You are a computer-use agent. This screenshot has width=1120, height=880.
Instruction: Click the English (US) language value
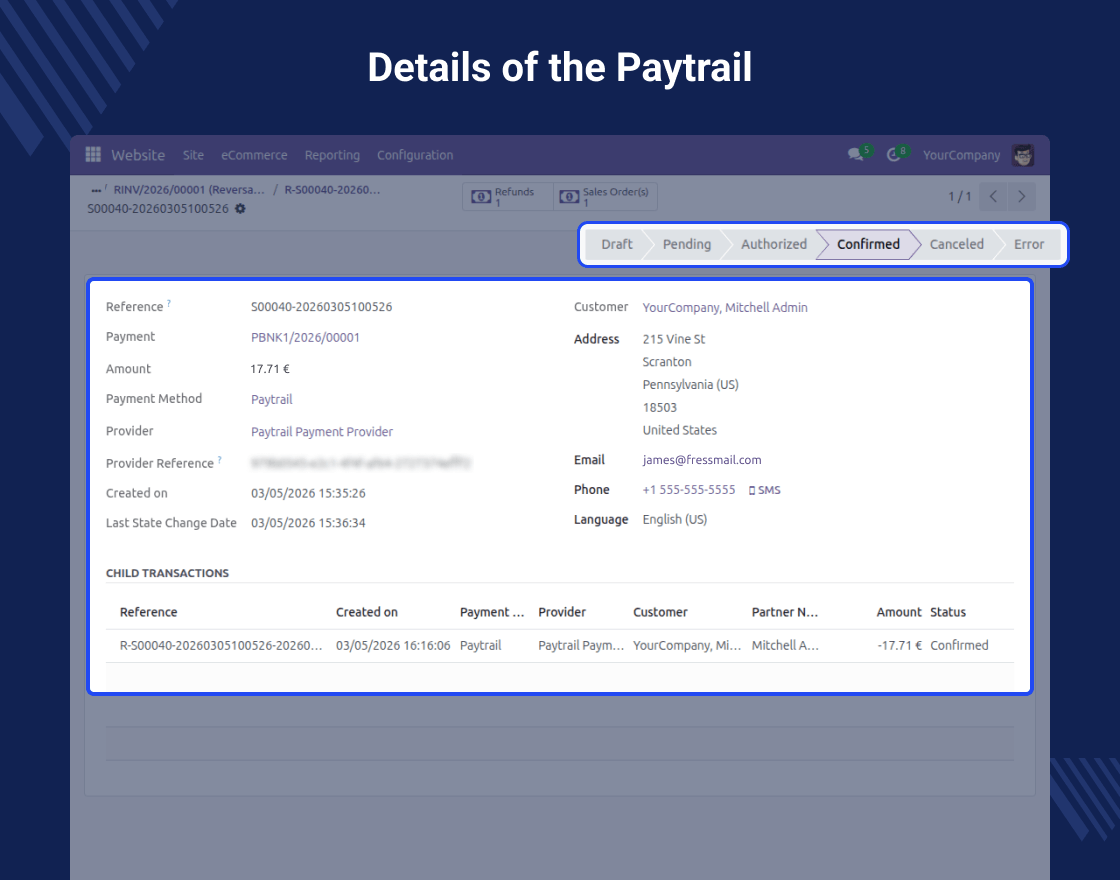[674, 520]
